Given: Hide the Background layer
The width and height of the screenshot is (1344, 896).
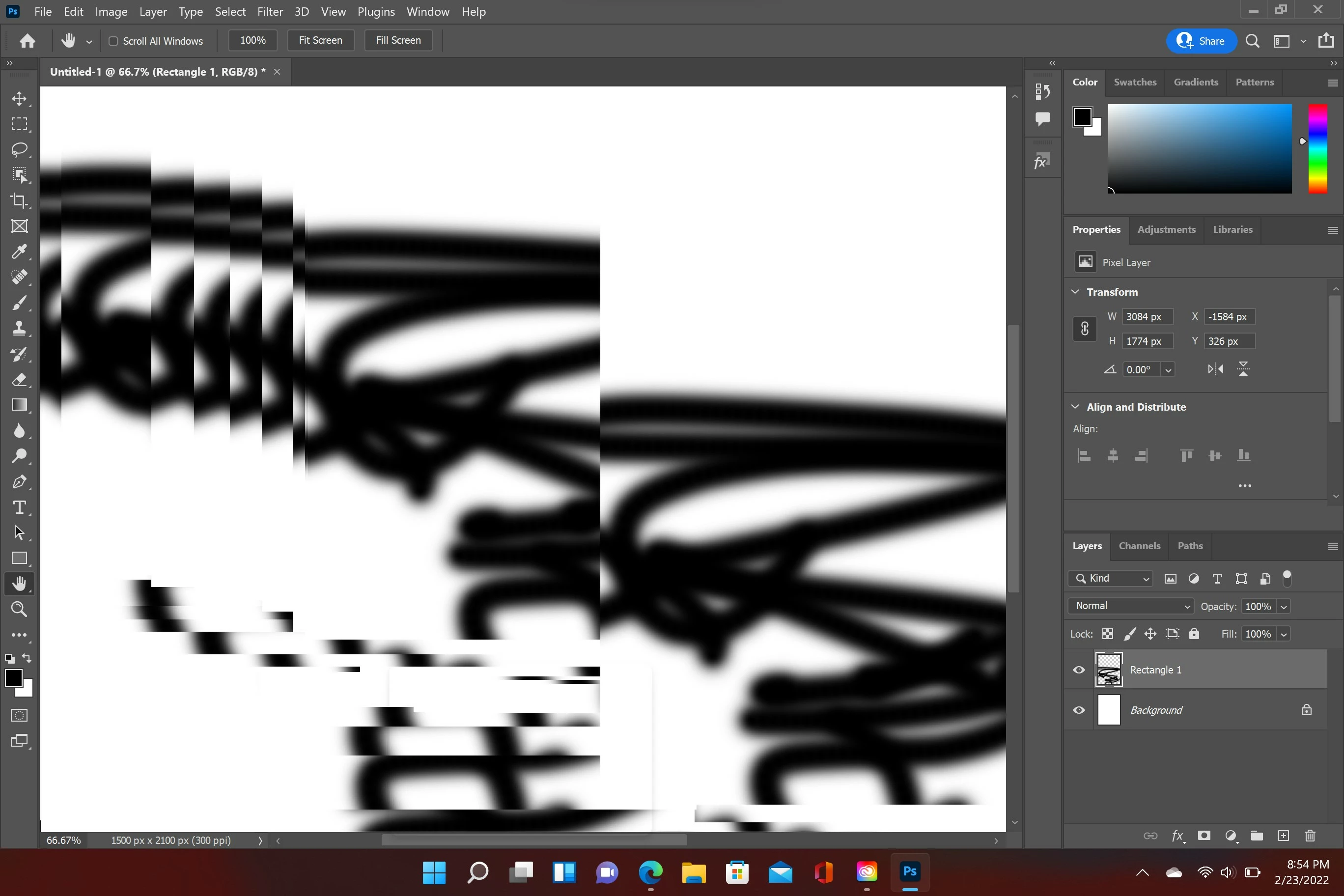Looking at the screenshot, I should (x=1079, y=710).
